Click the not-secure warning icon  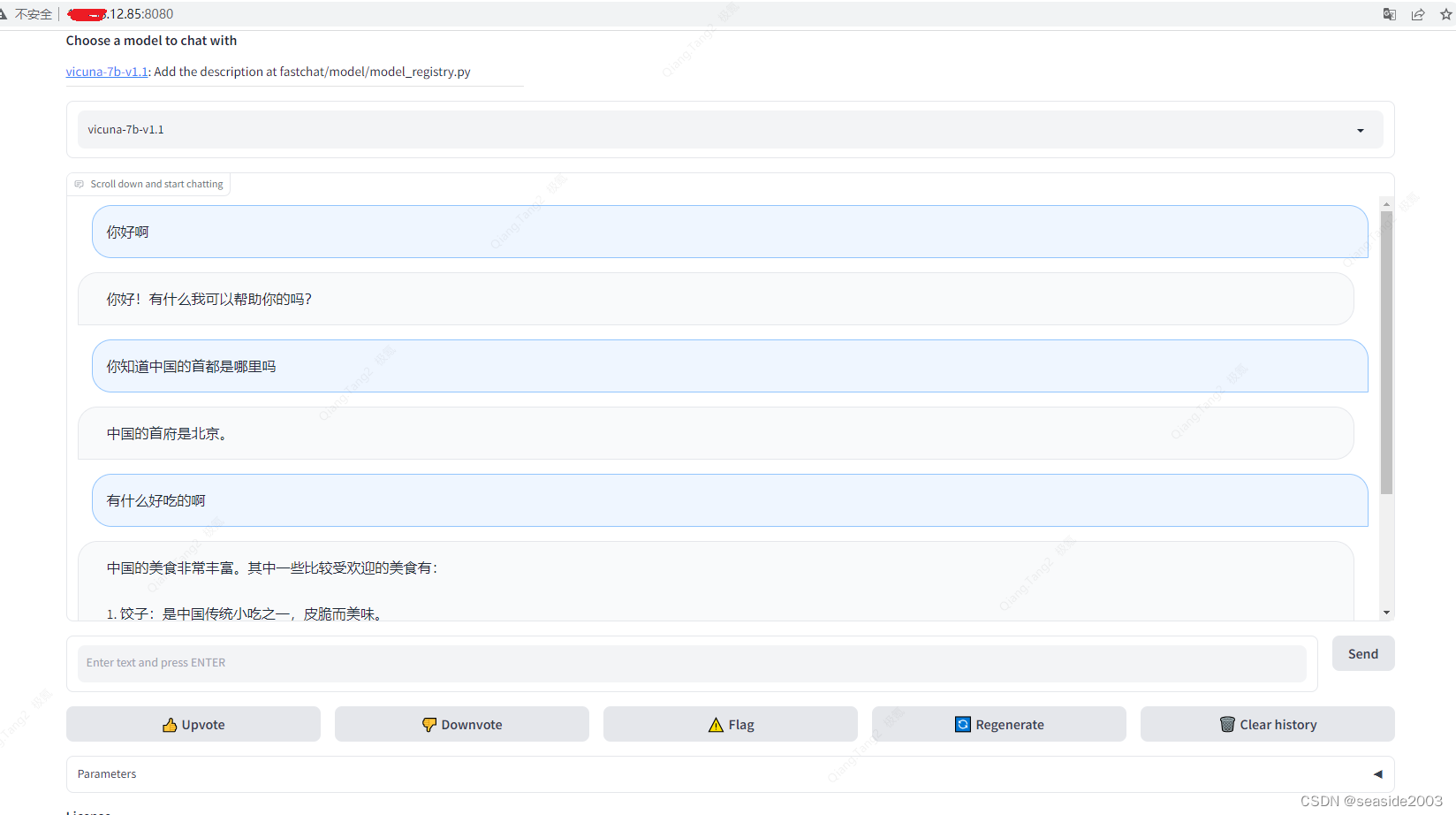[4, 14]
